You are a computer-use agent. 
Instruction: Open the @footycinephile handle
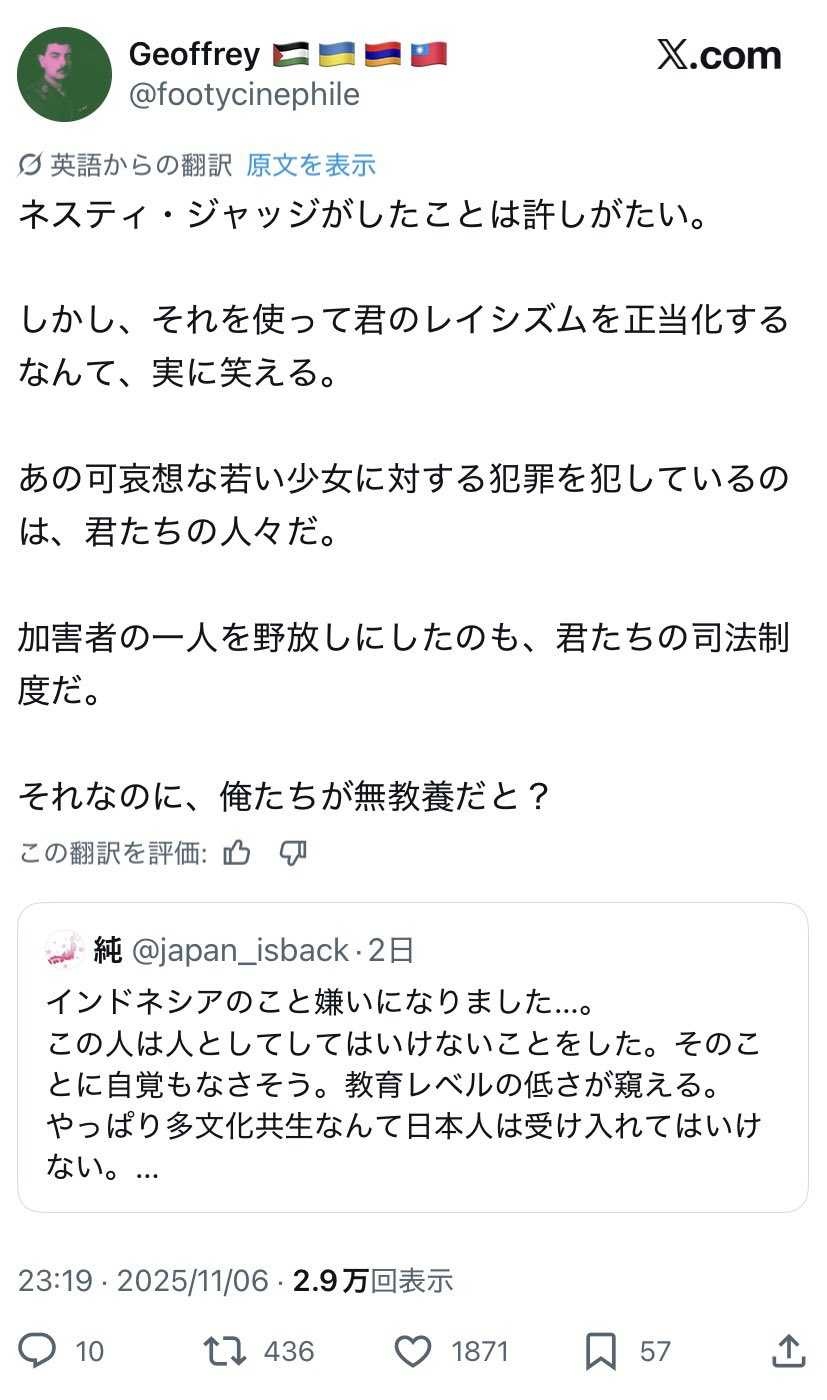point(244,95)
